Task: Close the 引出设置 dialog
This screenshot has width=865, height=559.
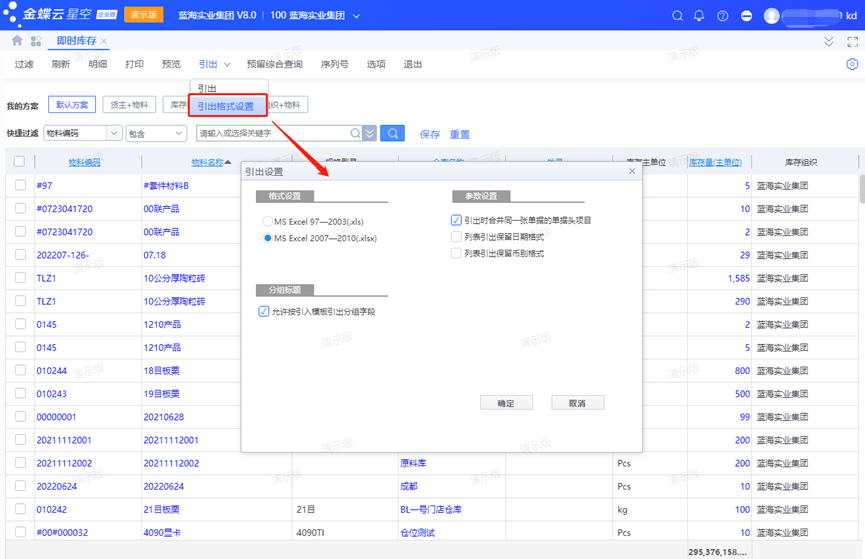Action: point(632,171)
